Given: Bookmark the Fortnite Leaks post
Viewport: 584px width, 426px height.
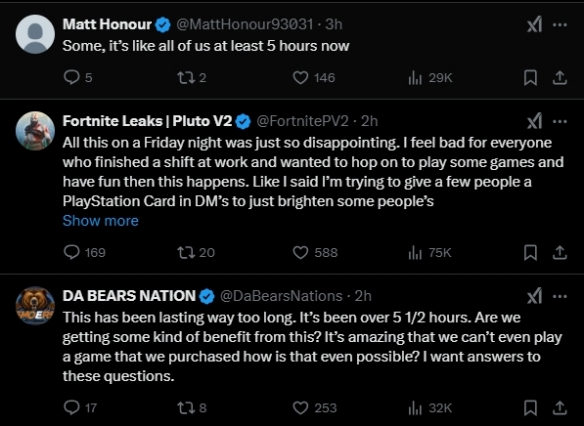Looking at the screenshot, I should click(530, 252).
